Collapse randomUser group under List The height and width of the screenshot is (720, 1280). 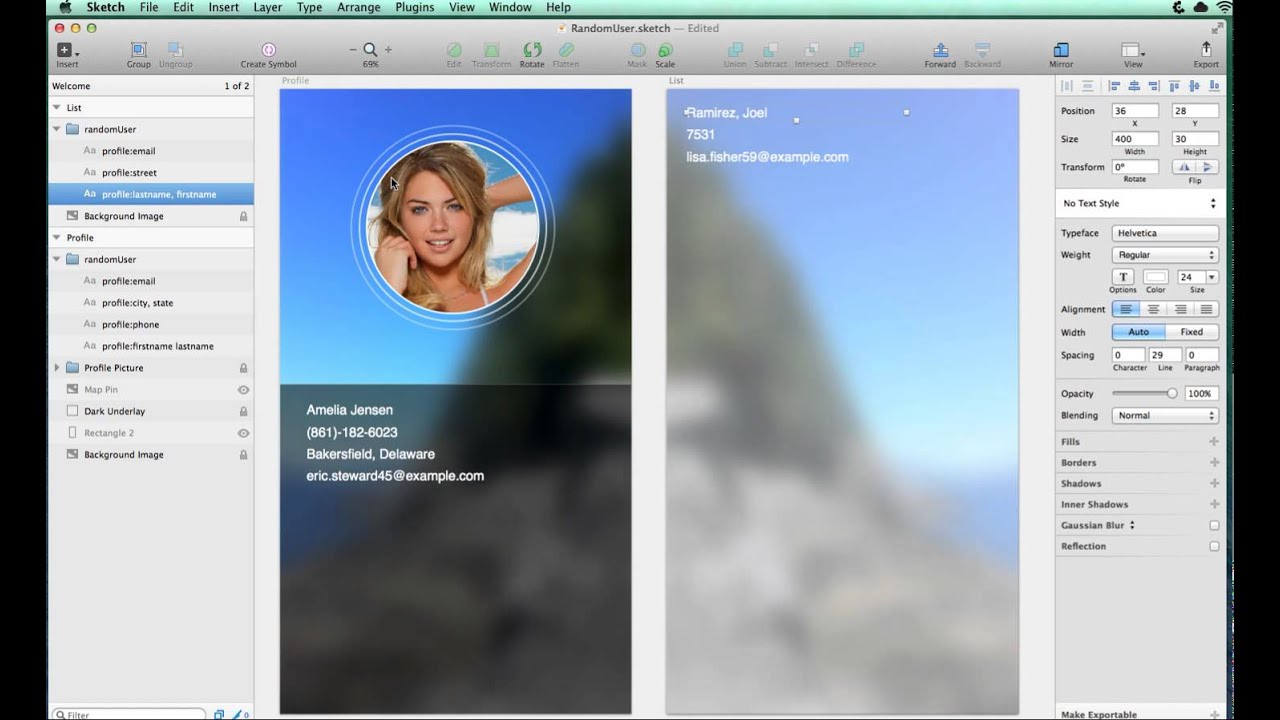point(57,129)
